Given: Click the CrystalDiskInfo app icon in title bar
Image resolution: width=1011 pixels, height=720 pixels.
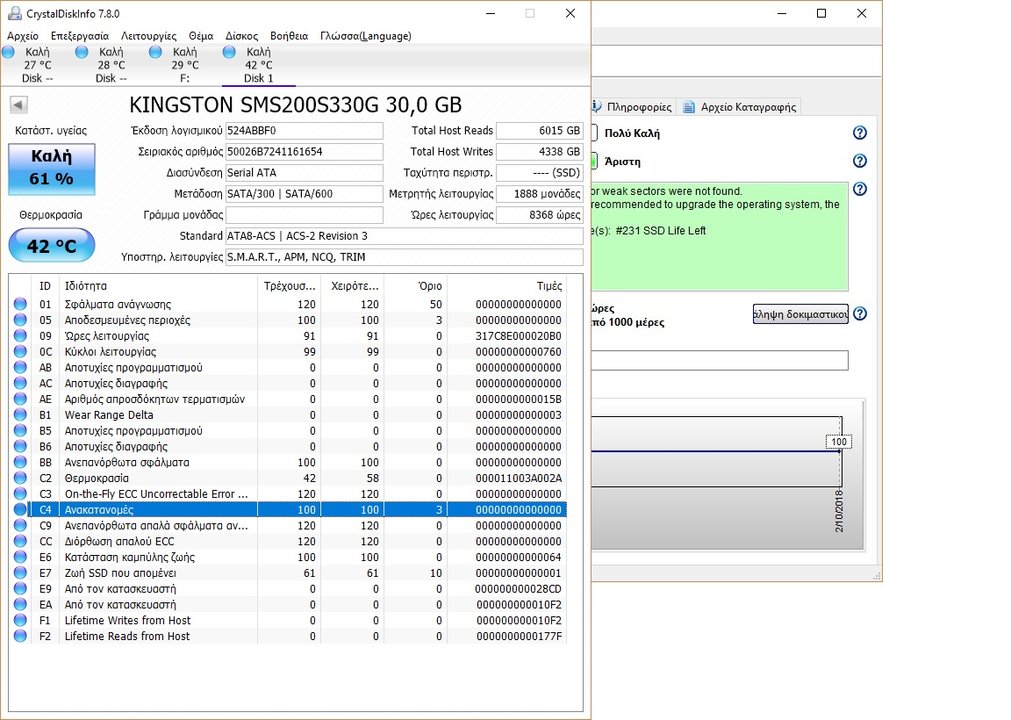Looking at the screenshot, I should click(x=14, y=13).
